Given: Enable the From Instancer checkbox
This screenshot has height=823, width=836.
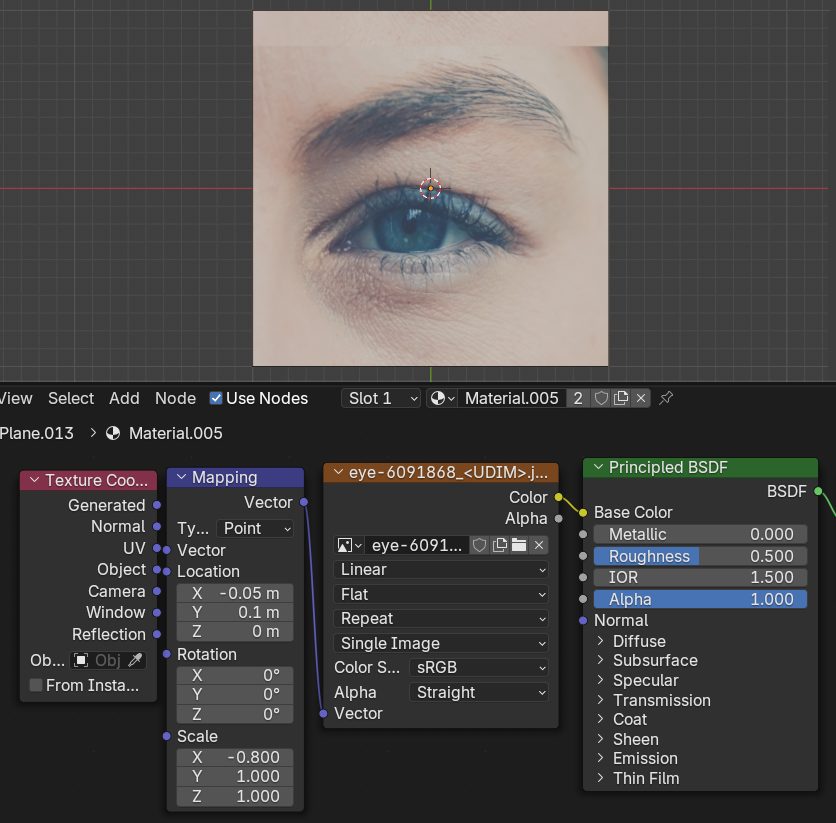Looking at the screenshot, I should click(x=36, y=686).
